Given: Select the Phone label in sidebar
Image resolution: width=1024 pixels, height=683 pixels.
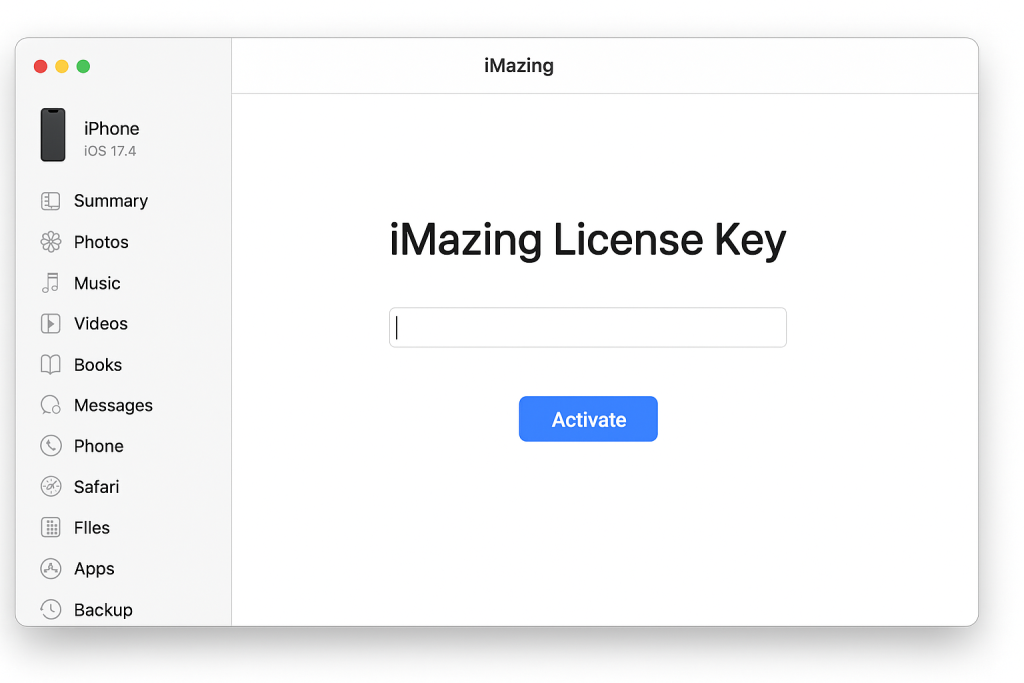Looking at the screenshot, I should [98, 446].
